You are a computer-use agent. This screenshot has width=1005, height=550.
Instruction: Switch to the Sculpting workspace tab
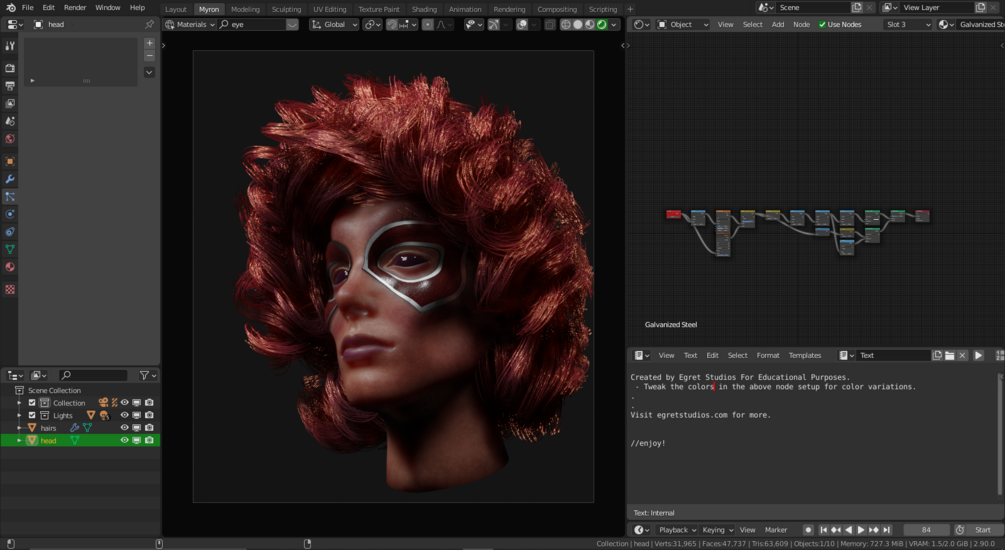pyautogui.click(x=286, y=9)
